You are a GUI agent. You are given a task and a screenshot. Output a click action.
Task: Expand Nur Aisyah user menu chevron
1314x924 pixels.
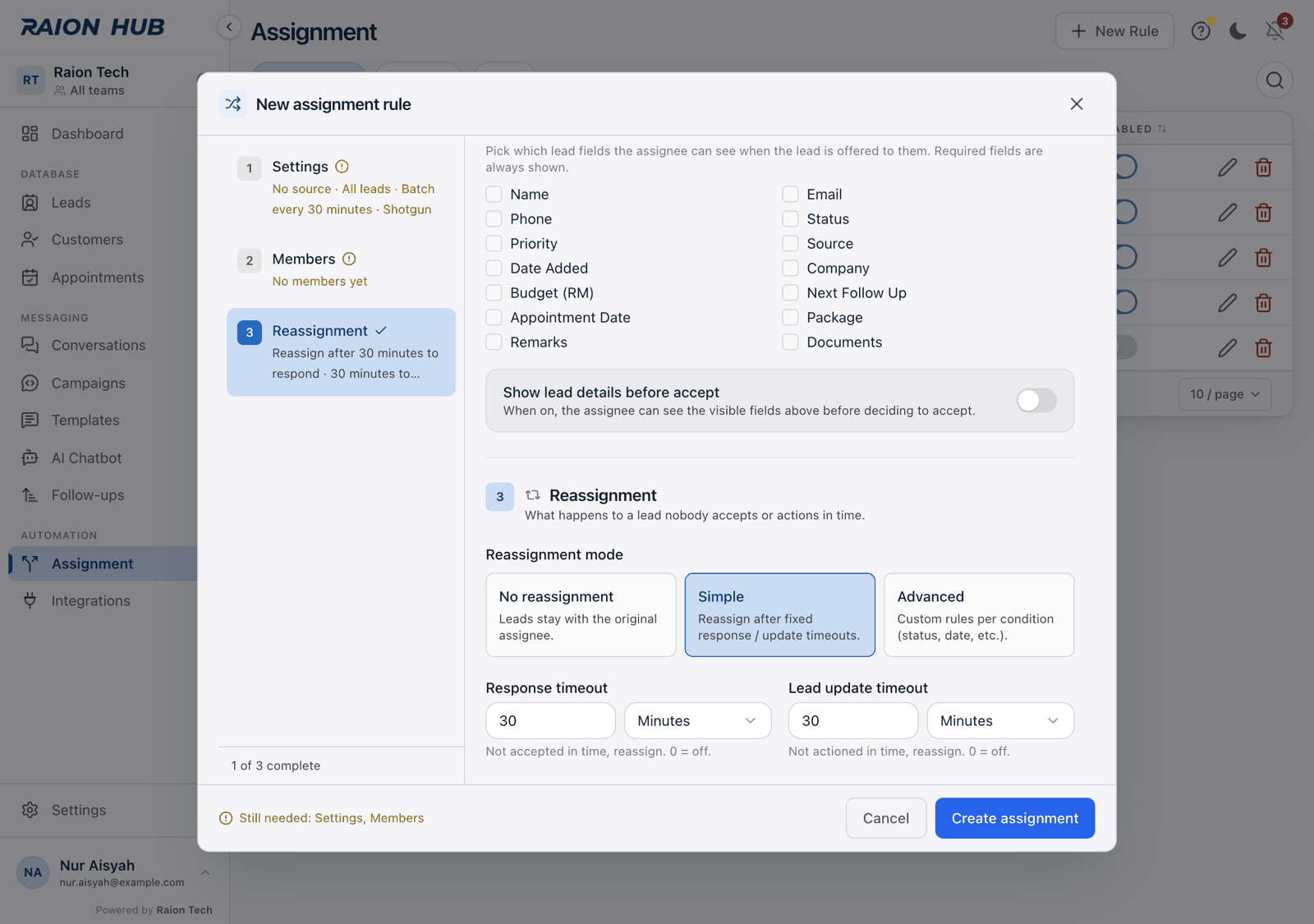(205, 872)
